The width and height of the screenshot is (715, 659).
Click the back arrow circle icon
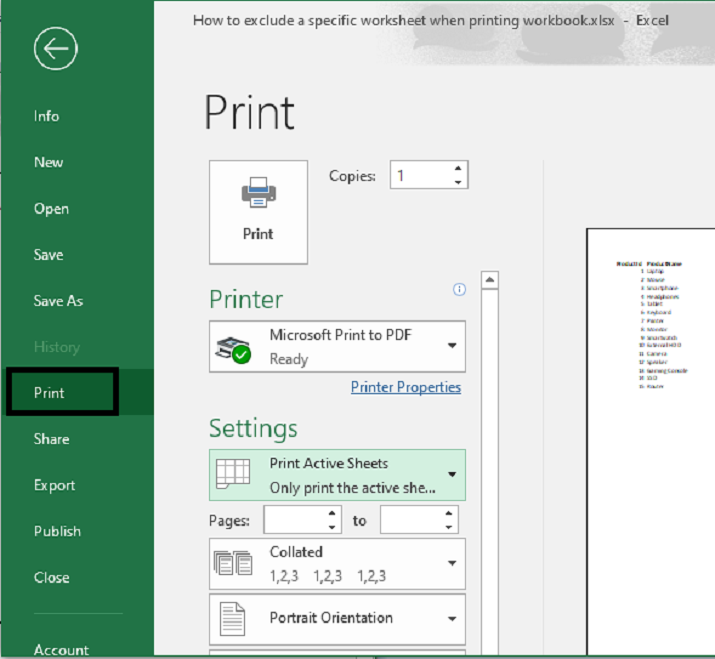[55, 49]
